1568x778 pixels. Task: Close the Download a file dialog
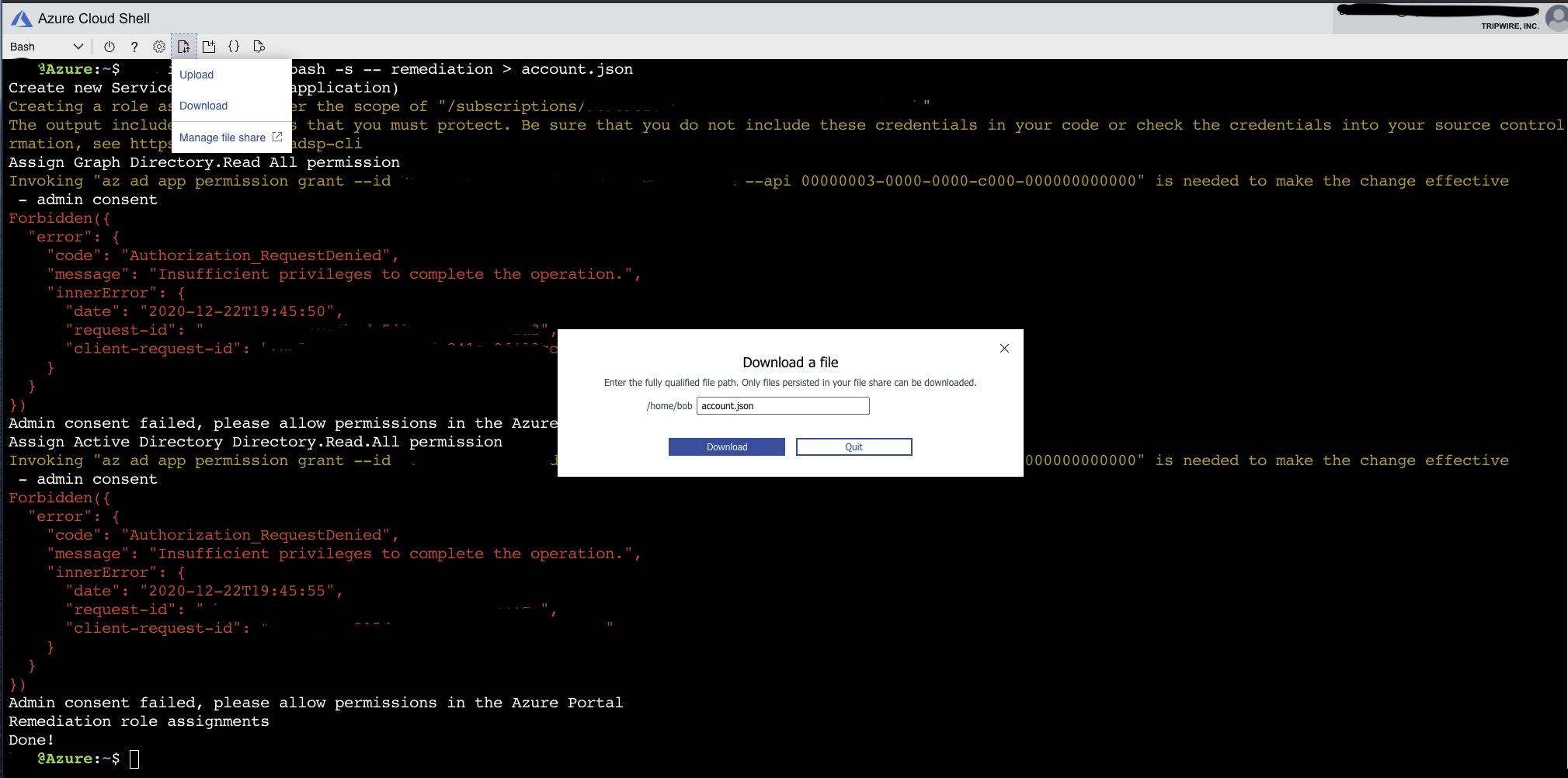pyautogui.click(x=1004, y=348)
